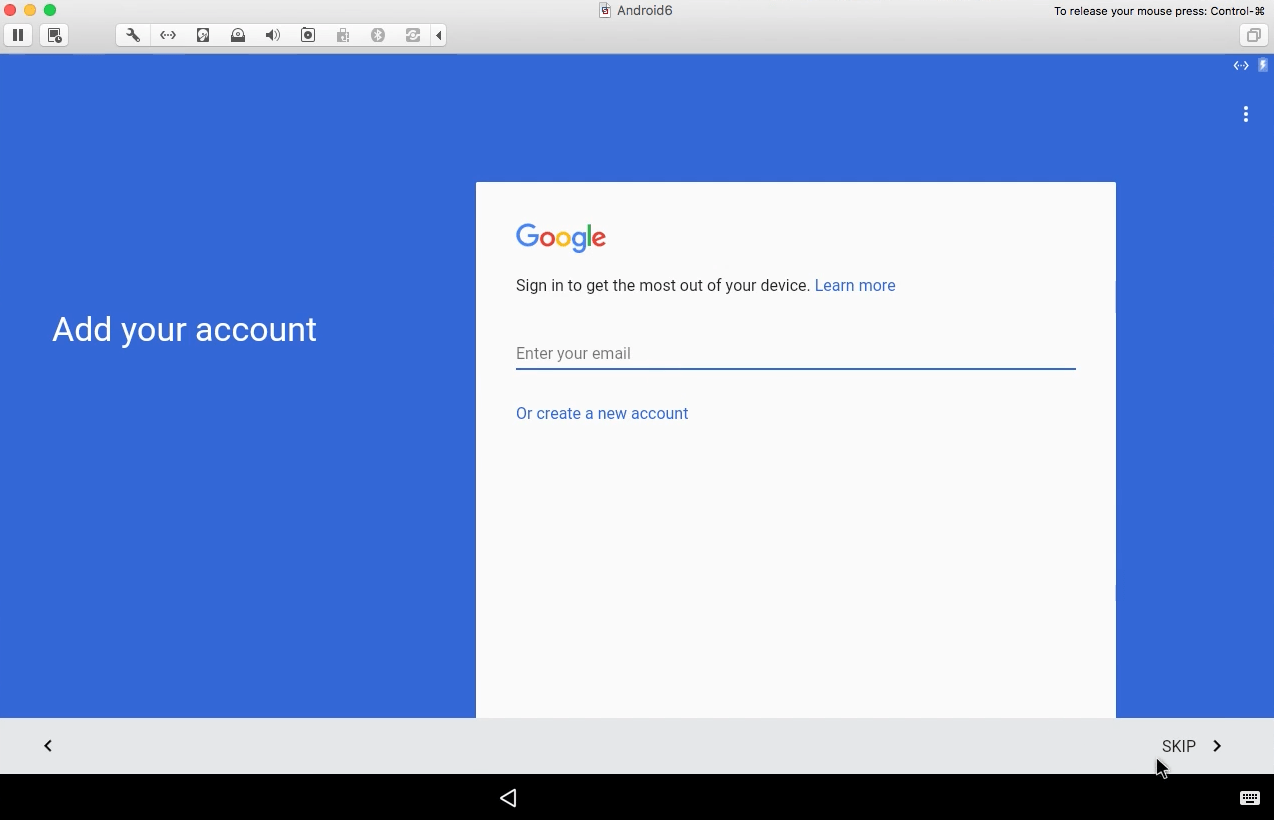Click the SKIP button
Image resolution: width=1274 pixels, height=820 pixels.
point(1179,746)
